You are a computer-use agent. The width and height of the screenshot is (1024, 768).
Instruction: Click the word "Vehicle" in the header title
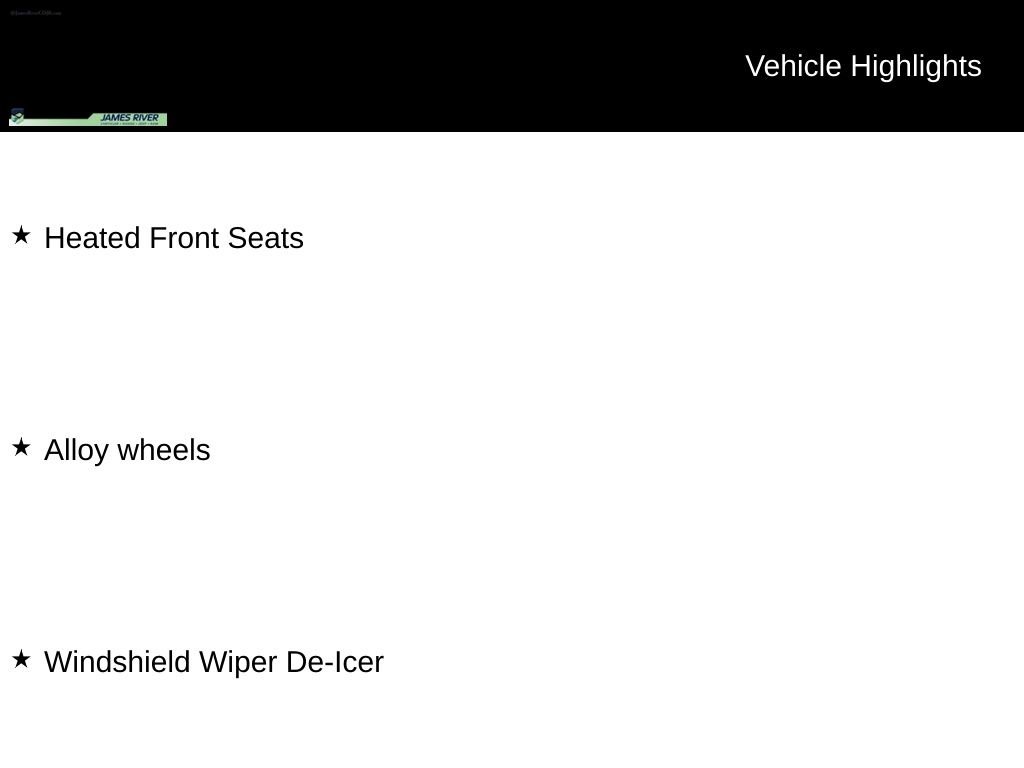click(794, 66)
